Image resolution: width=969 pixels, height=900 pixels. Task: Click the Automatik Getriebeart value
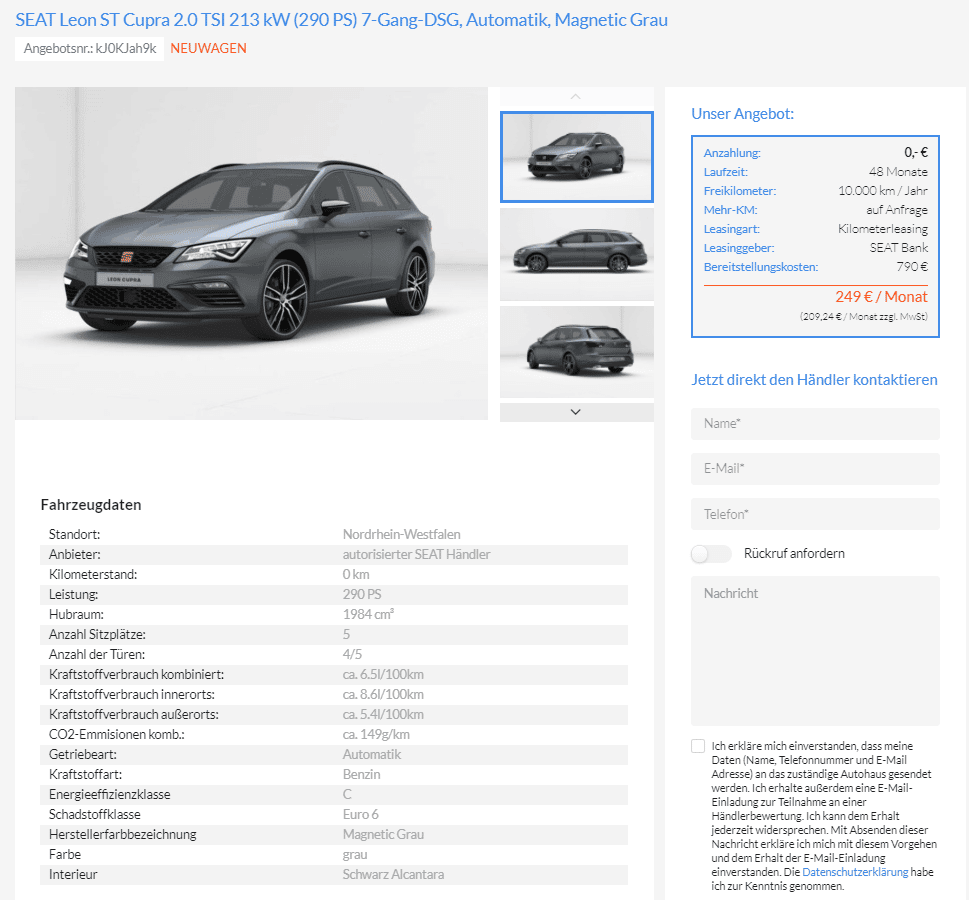(x=372, y=755)
